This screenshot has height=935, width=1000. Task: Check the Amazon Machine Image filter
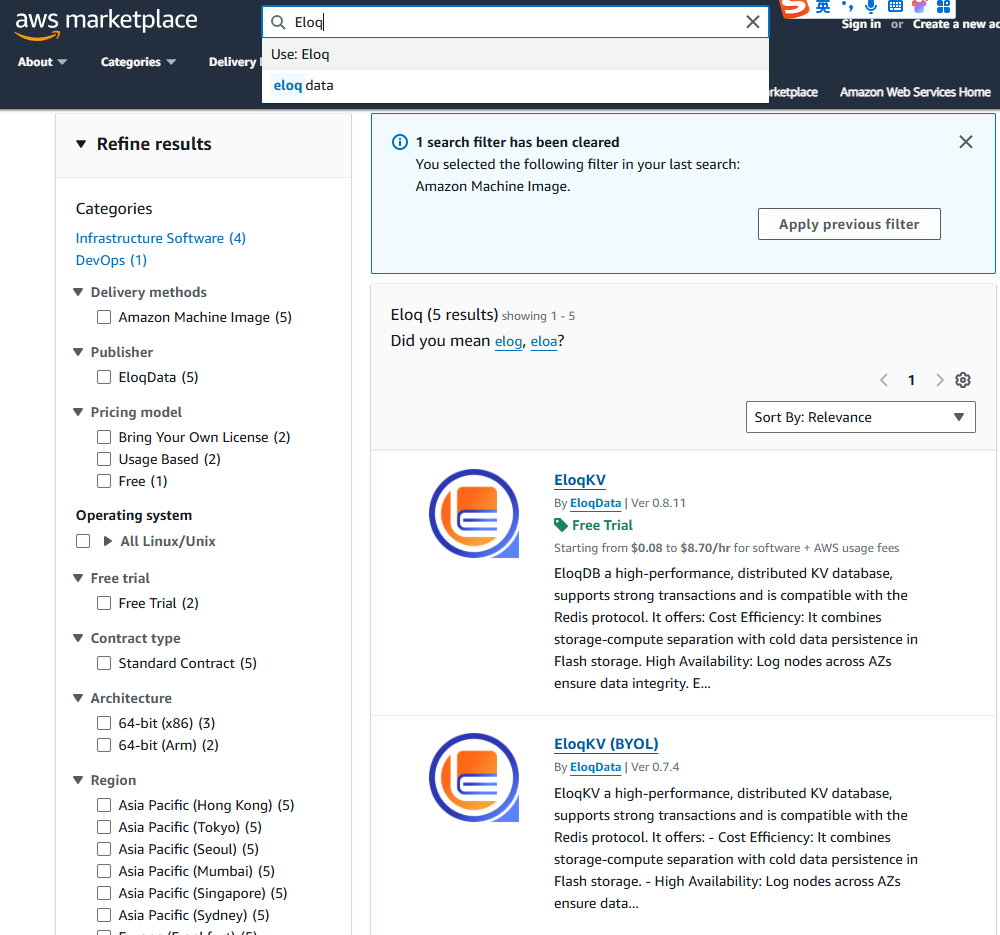pyautogui.click(x=104, y=317)
